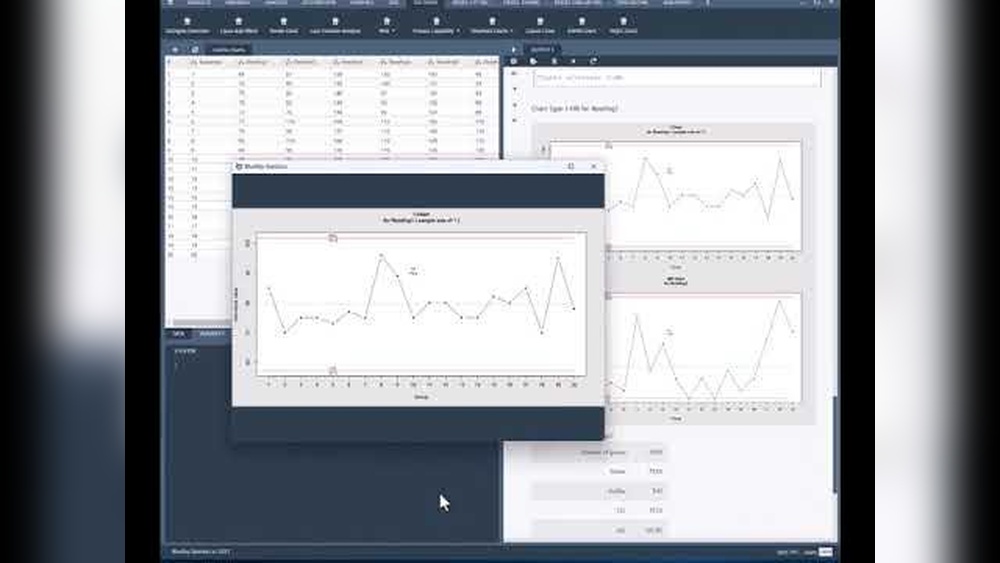Viewport: 1000px width, 563px height.
Task: Click the first collapse arrow in output gutter
Action: tap(515, 89)
